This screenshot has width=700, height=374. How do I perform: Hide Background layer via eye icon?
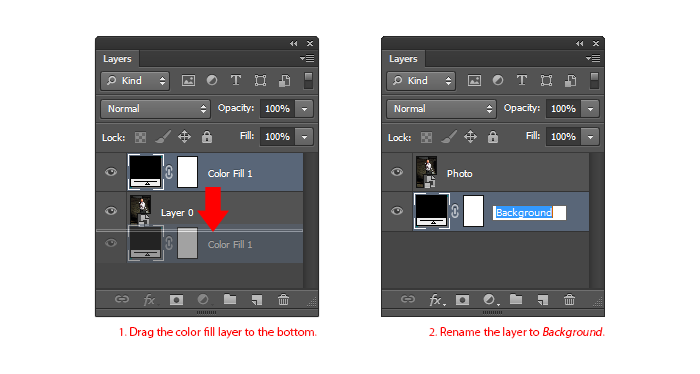tap(397, 211)
